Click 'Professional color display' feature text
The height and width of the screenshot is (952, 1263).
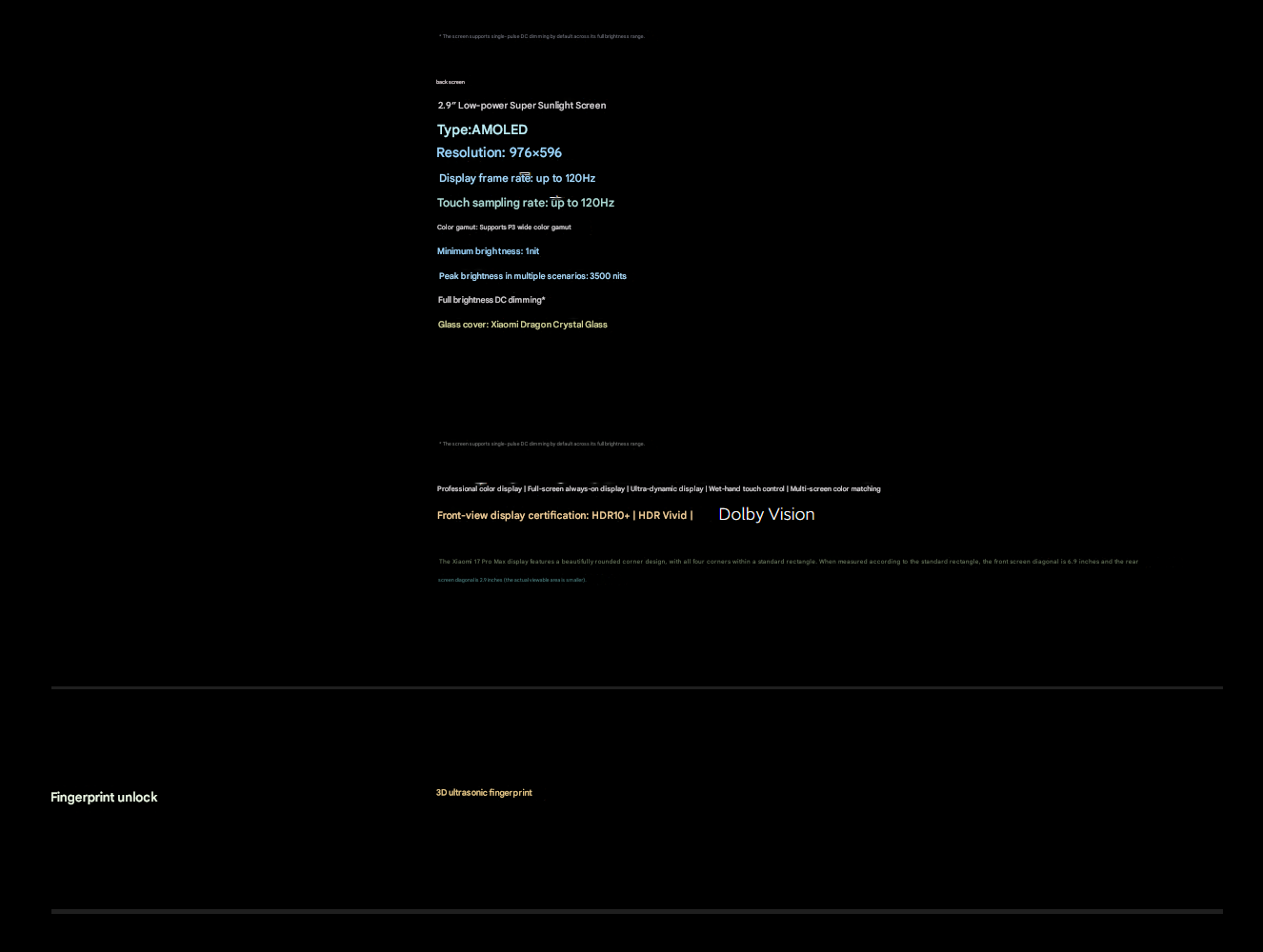[x=479, y=489]
